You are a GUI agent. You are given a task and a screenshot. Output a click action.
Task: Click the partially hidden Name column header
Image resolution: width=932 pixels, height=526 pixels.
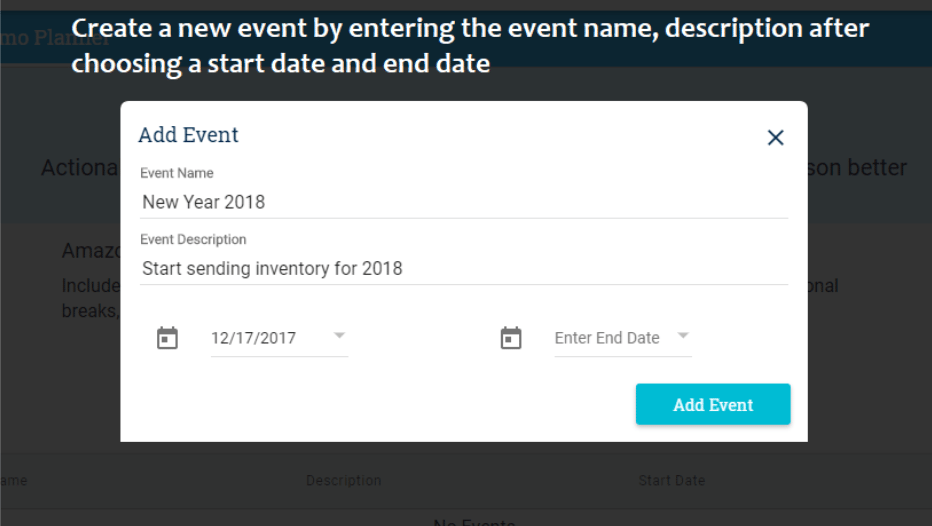[14, 480]
